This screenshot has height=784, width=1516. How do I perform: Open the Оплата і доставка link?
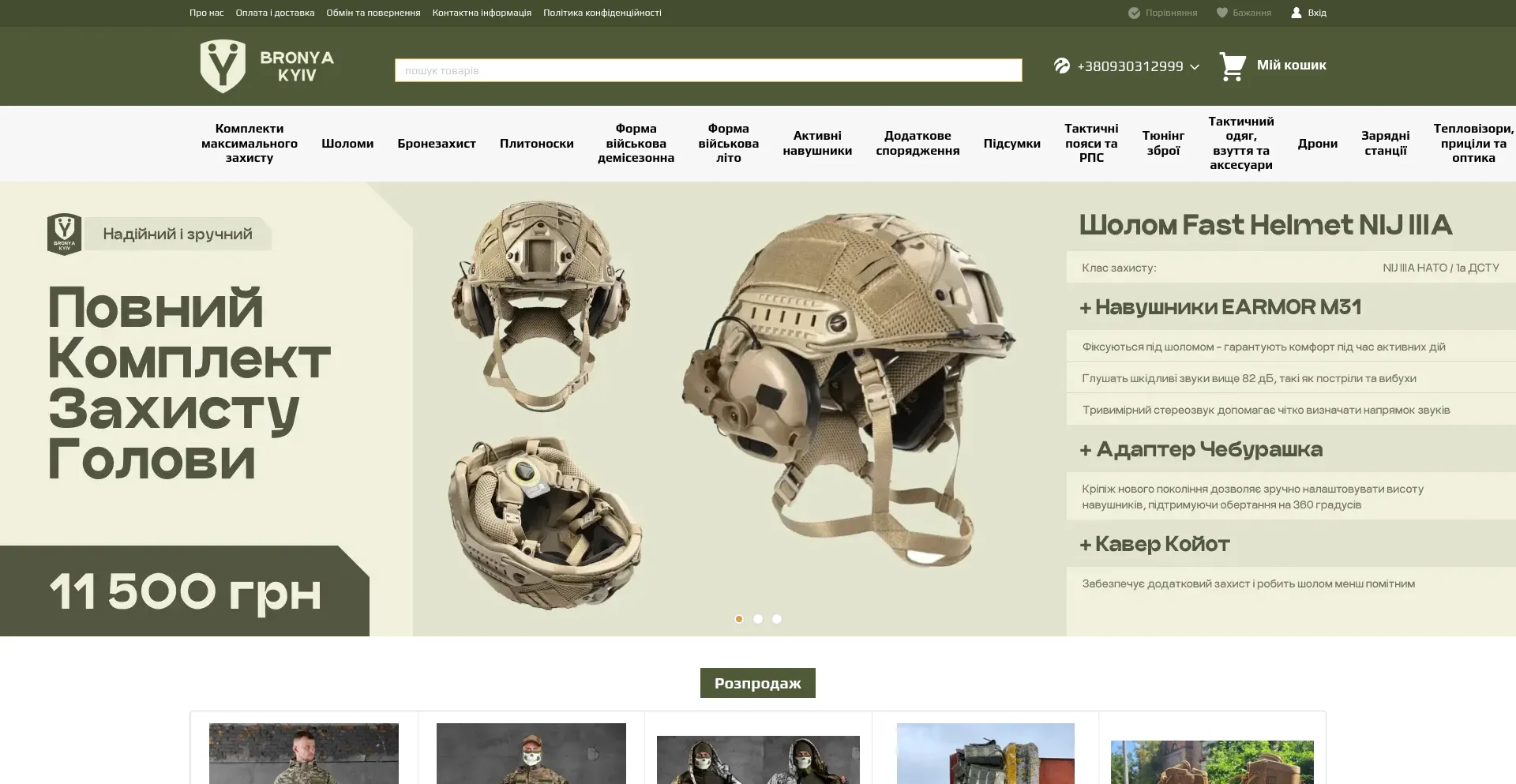[x=275, y=13]
